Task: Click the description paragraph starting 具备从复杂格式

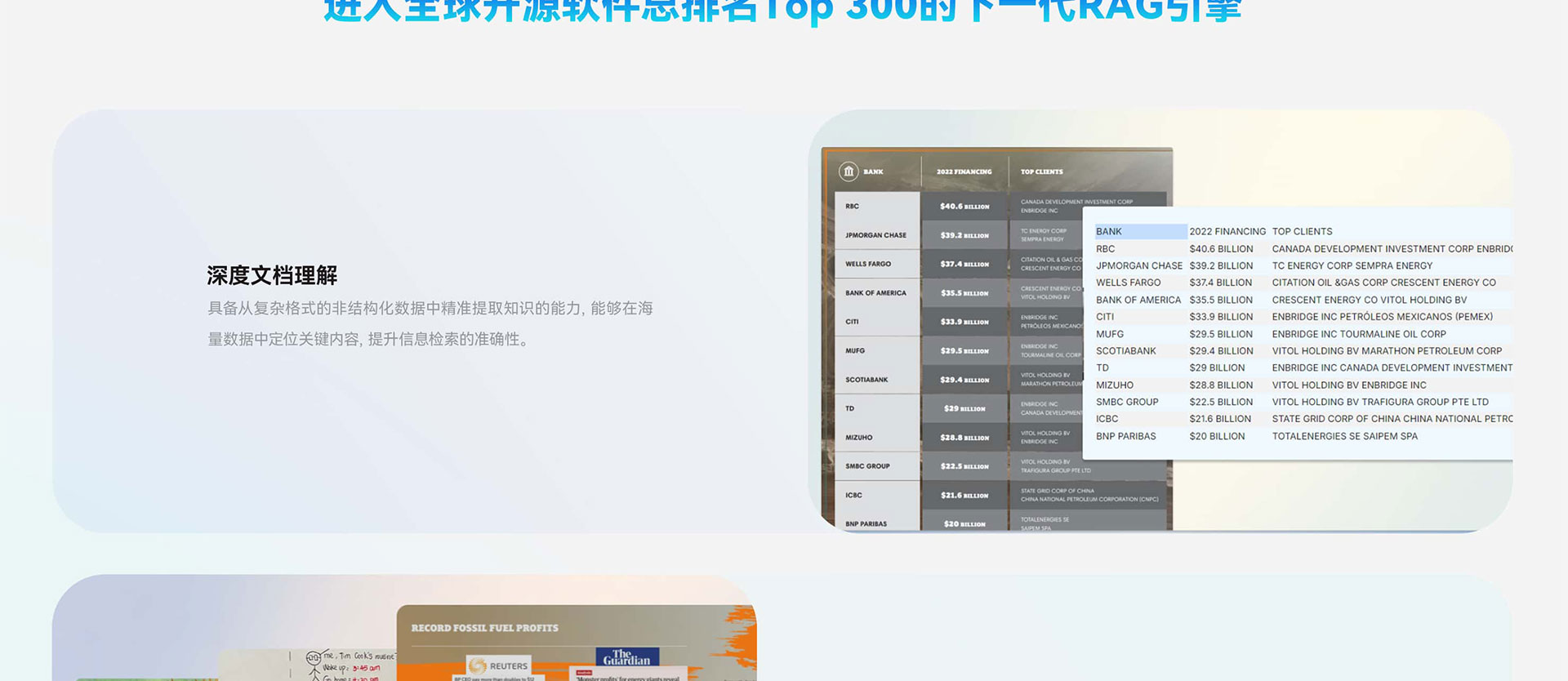Action: (430, 323)
